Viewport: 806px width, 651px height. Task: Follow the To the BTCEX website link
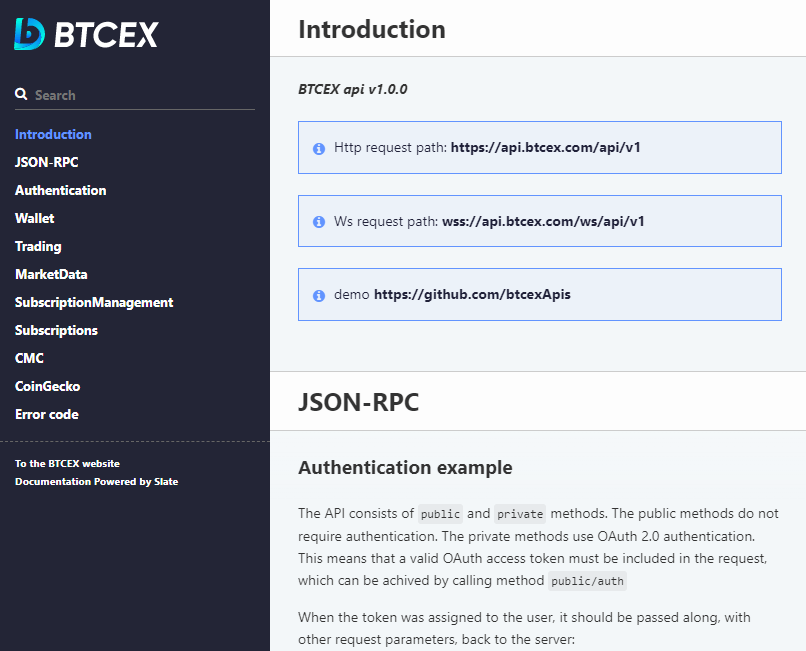pos(67,463)
